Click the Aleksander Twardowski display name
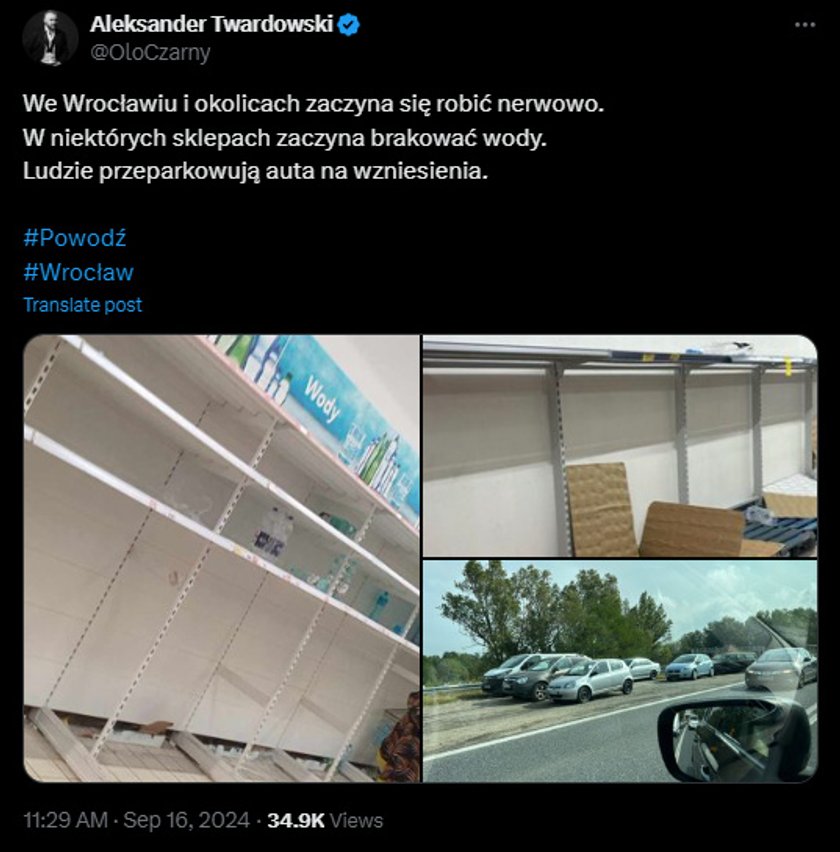The height and width of the screenshot is (852, 840). pyautogui.click(x=211, y=24)
